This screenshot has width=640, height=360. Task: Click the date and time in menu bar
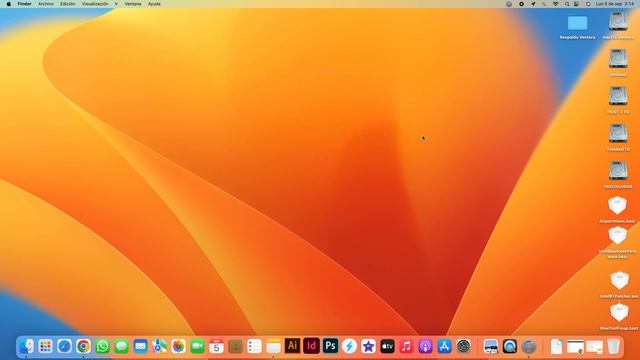pyautogui.click(x=615, y=4)
